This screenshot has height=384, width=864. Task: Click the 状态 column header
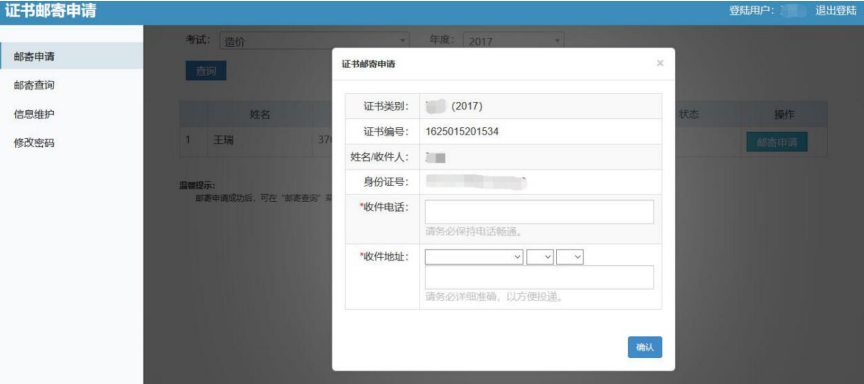click(689, 115)
